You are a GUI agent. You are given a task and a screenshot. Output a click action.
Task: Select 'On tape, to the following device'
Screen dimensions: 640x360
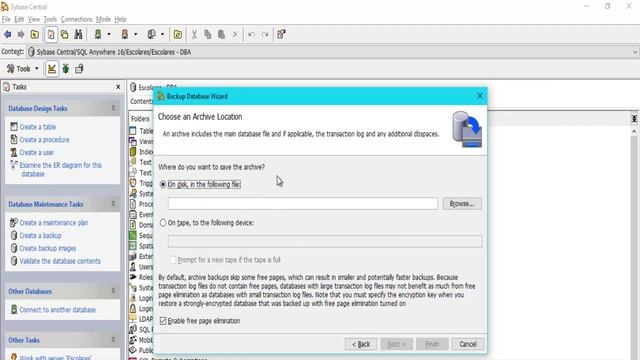(163, 223)
